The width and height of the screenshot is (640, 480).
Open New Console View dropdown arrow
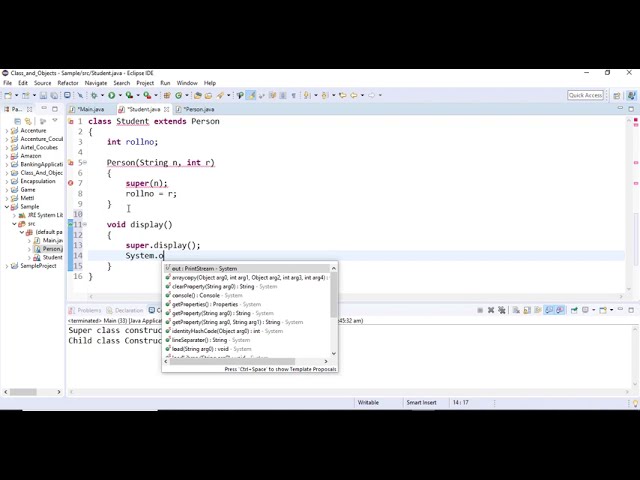[x=611, y=310]
